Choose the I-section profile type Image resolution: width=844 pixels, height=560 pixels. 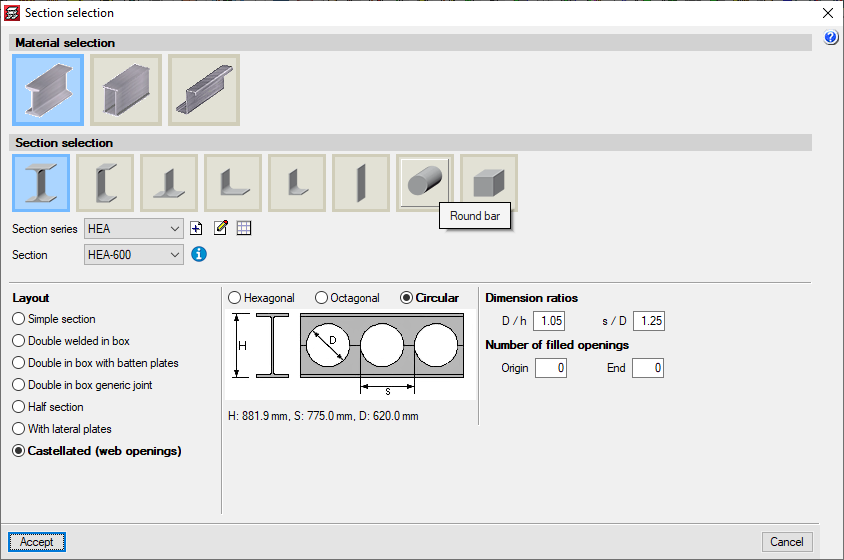[x=41, y=183]
